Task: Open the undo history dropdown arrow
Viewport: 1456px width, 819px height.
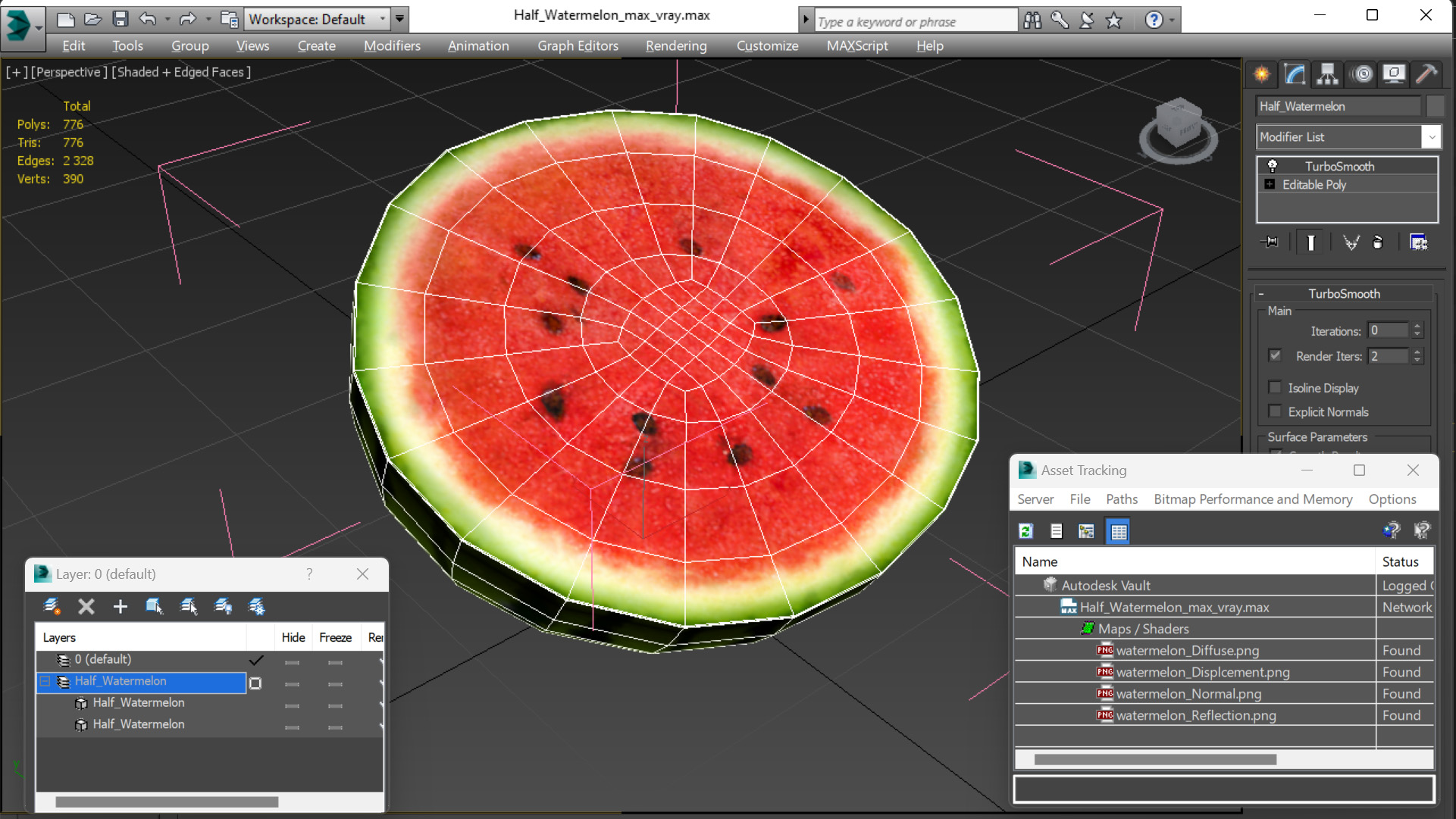Action: (x=168, y=19)
